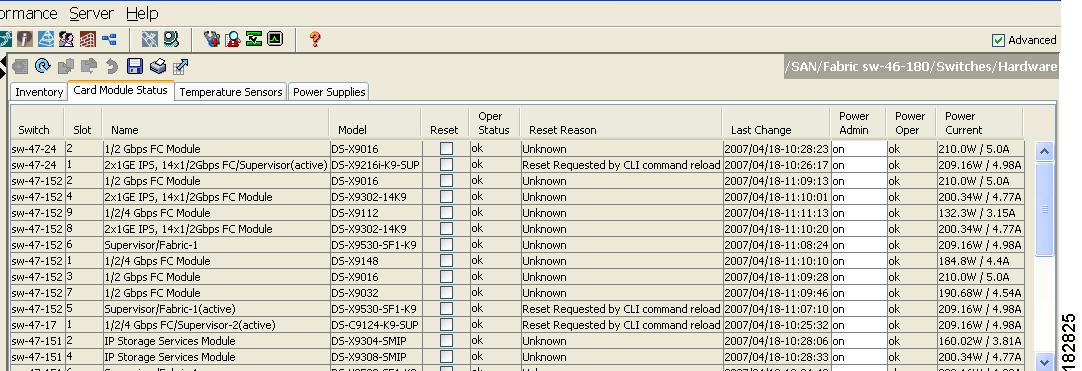Check Reset for DS-C9124-K9-SUP row

pyautogui.click(x=446, y=324)
